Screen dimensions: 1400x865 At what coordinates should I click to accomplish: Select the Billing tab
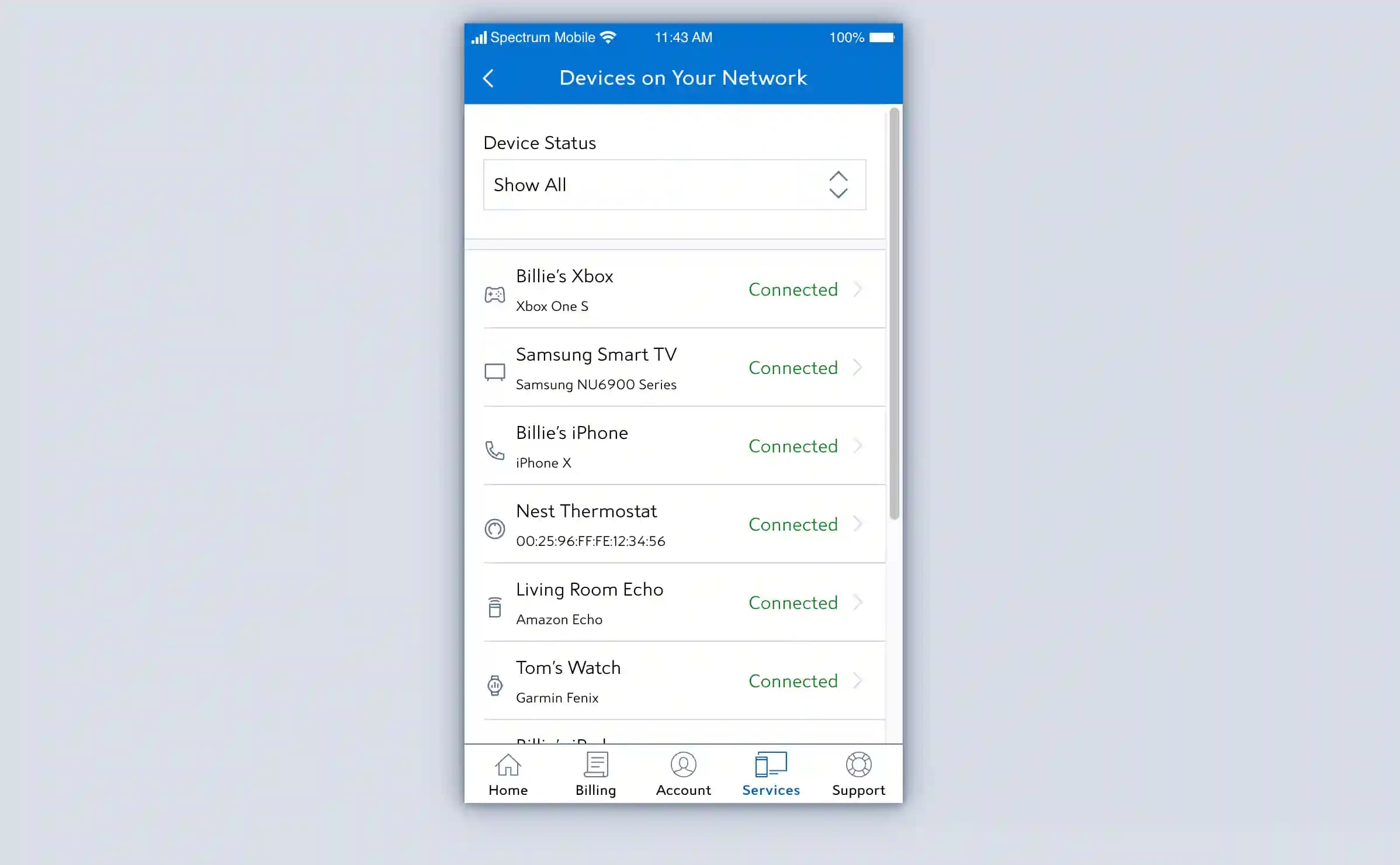[x=596, y=774]
